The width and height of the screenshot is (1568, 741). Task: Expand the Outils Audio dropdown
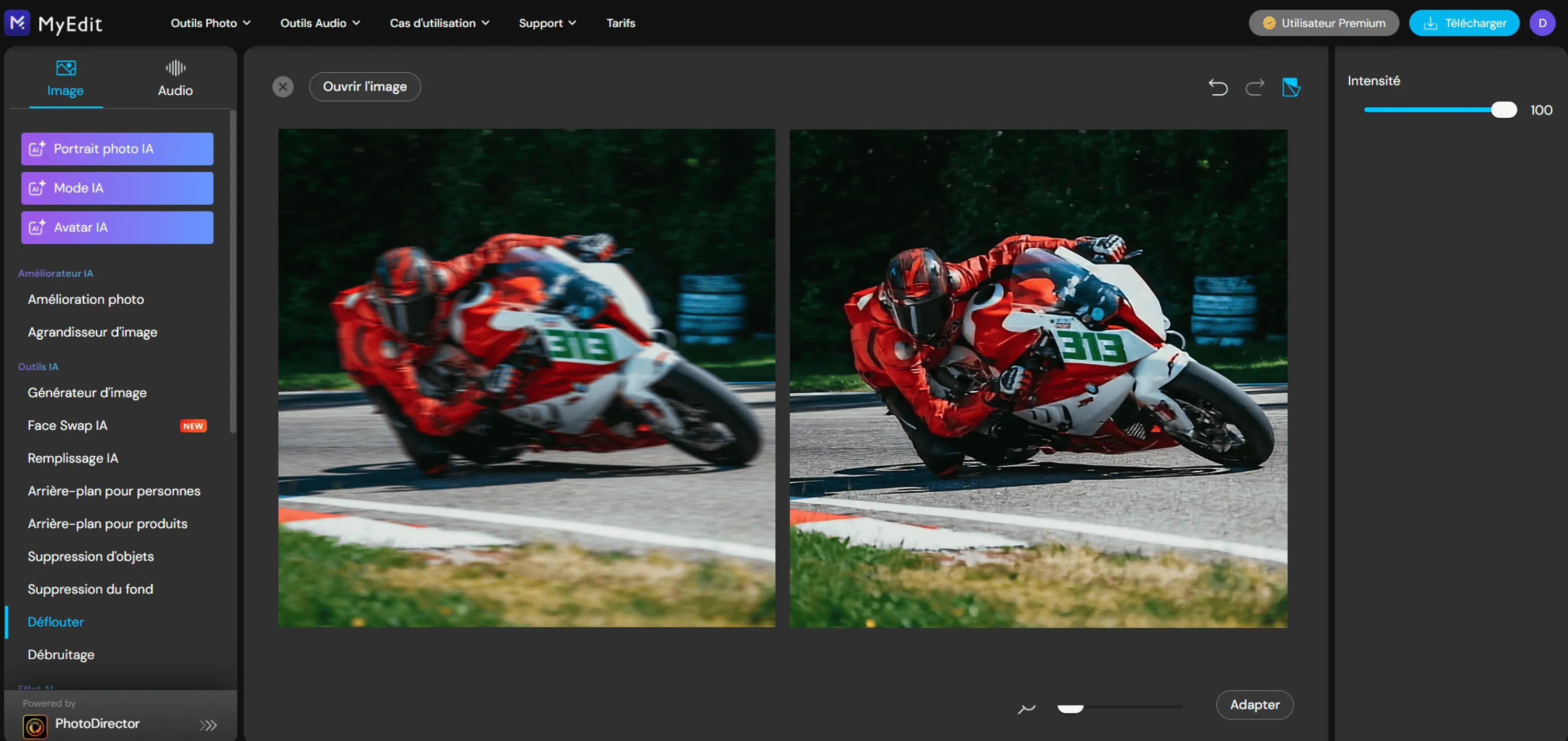(320, 23)
